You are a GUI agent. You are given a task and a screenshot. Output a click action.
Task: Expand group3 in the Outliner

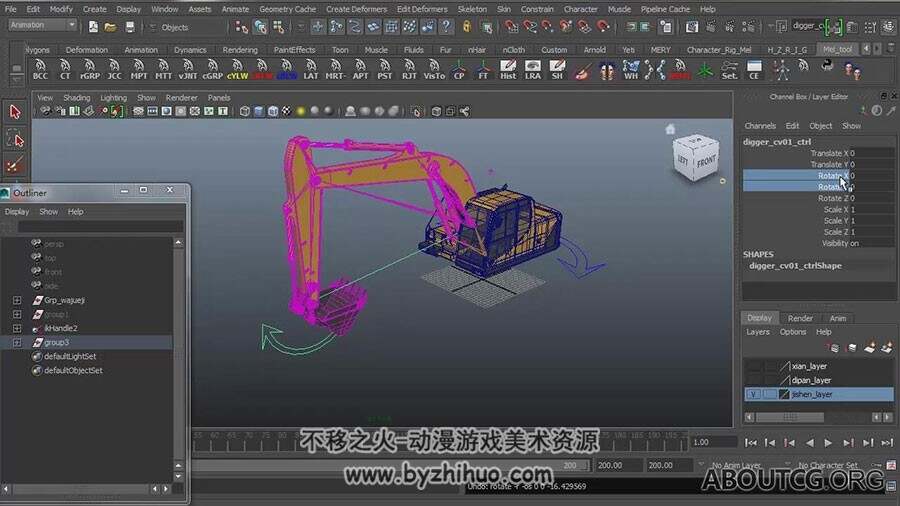(x=17, y=342)
